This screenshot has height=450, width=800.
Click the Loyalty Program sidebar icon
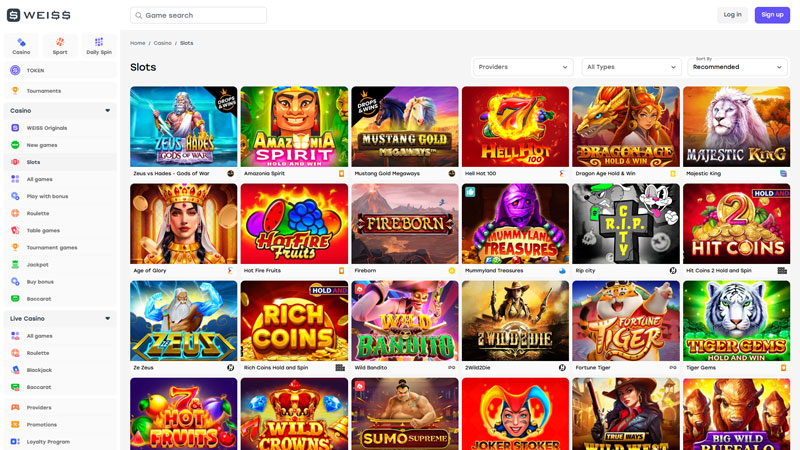(x=15, y=441)
